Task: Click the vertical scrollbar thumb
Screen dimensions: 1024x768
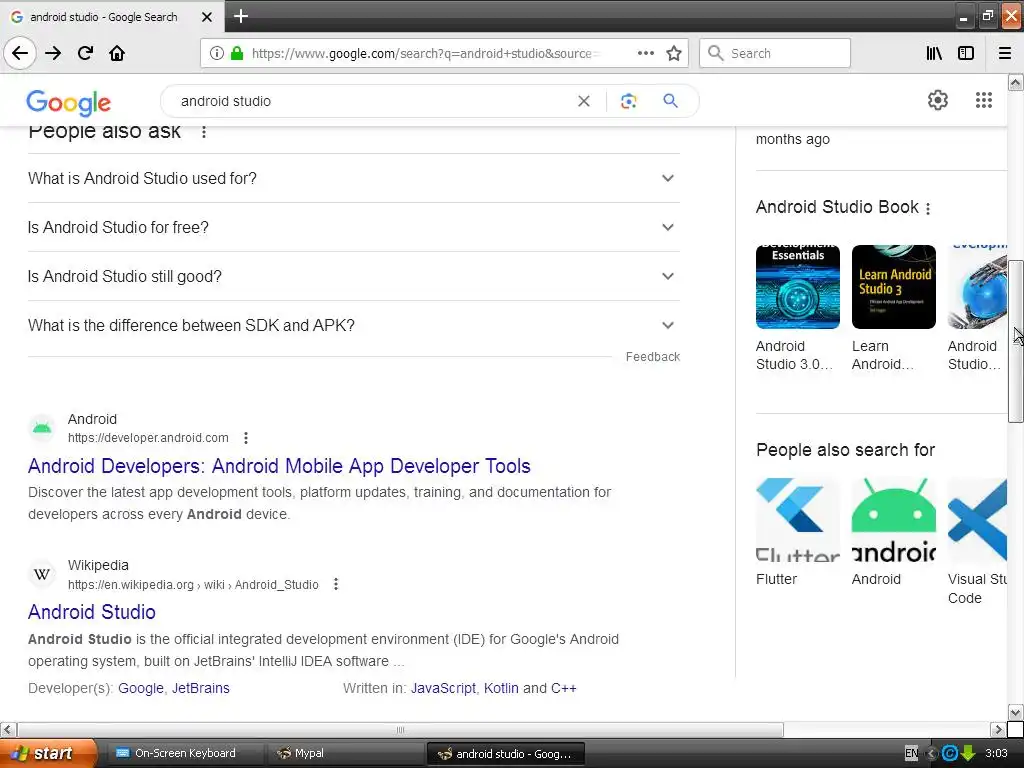Action: click(x=1016, y=341)
